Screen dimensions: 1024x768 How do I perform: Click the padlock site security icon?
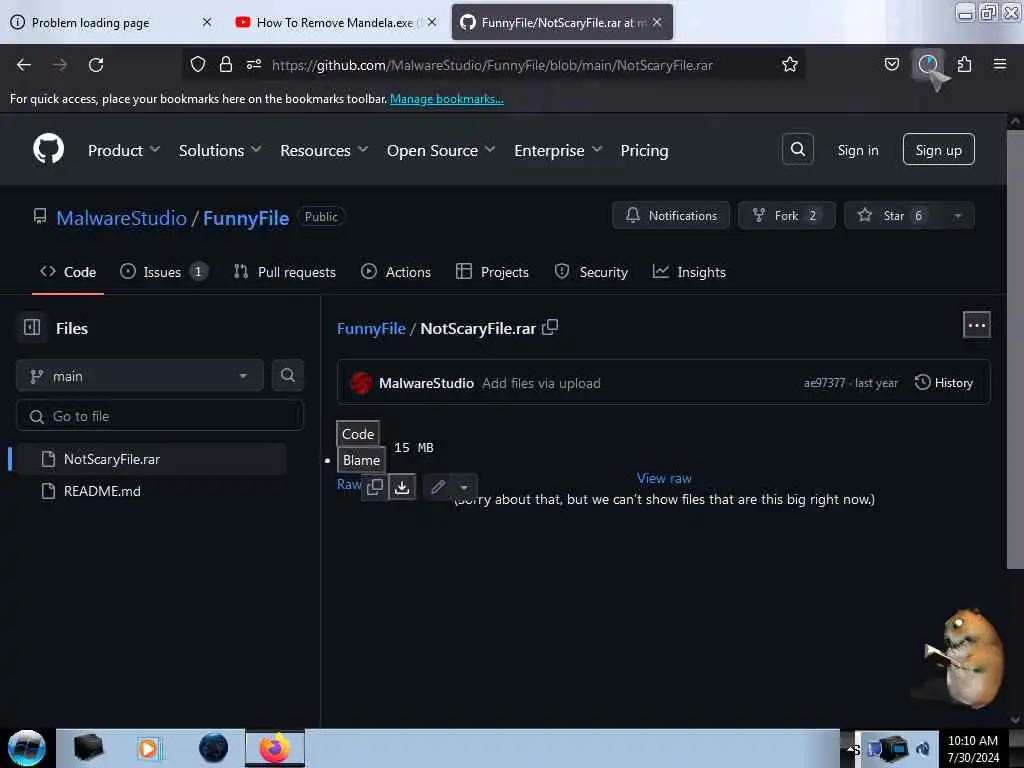pos(226,64)
